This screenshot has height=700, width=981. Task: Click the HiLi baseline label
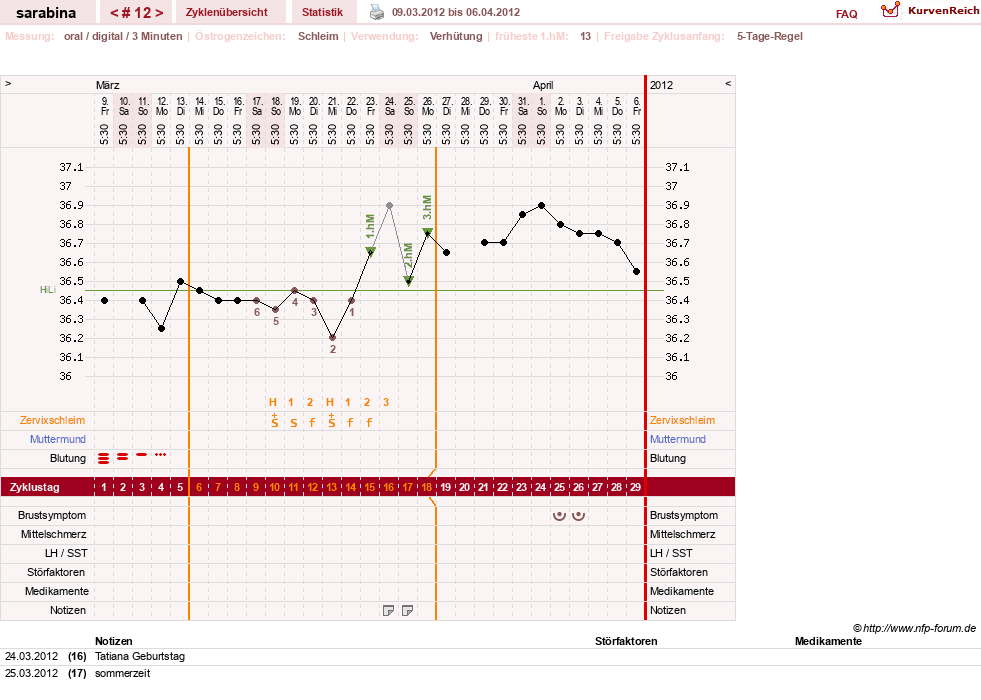(48, 290)
